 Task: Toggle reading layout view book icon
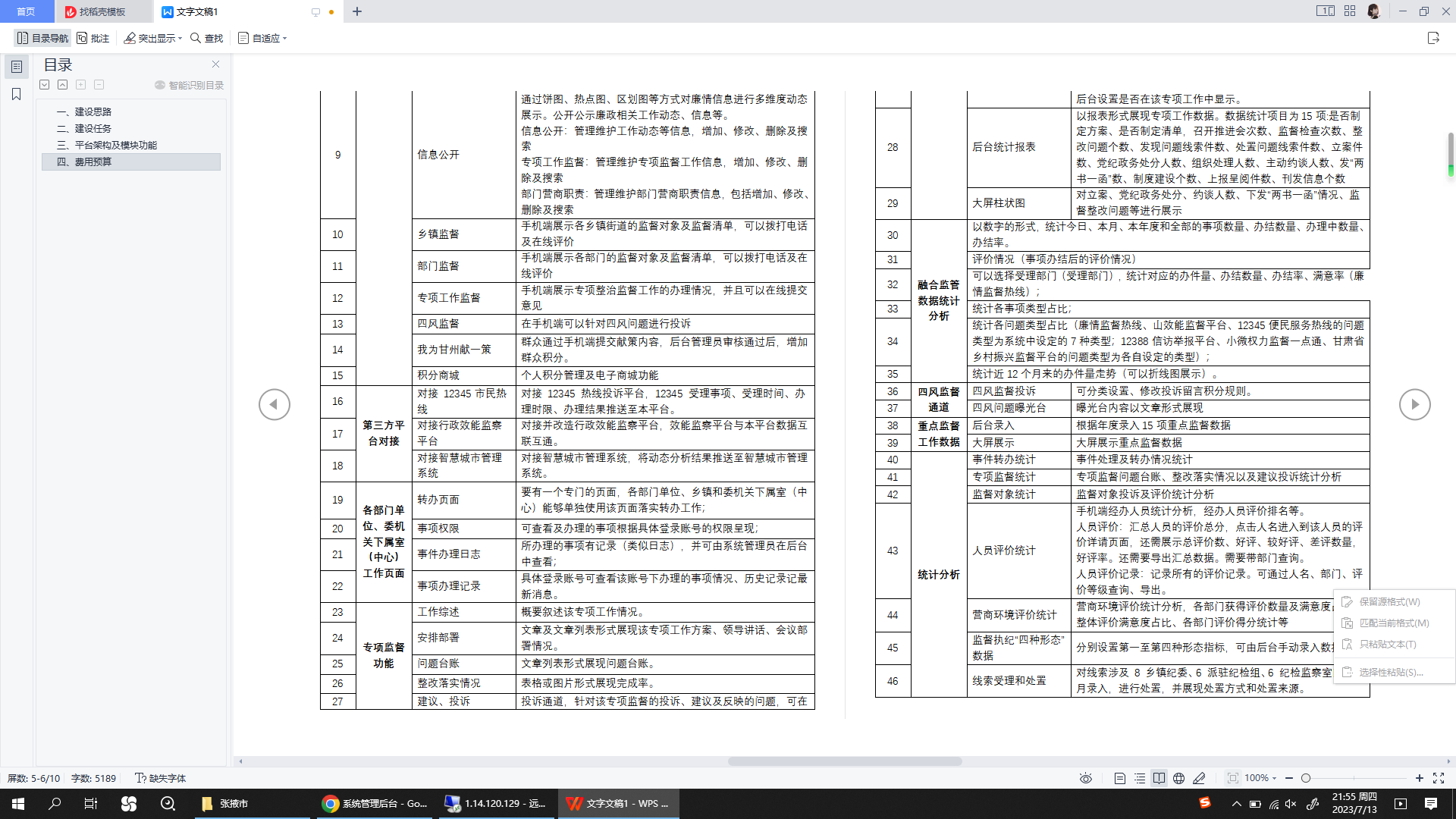pos(1159,778)
